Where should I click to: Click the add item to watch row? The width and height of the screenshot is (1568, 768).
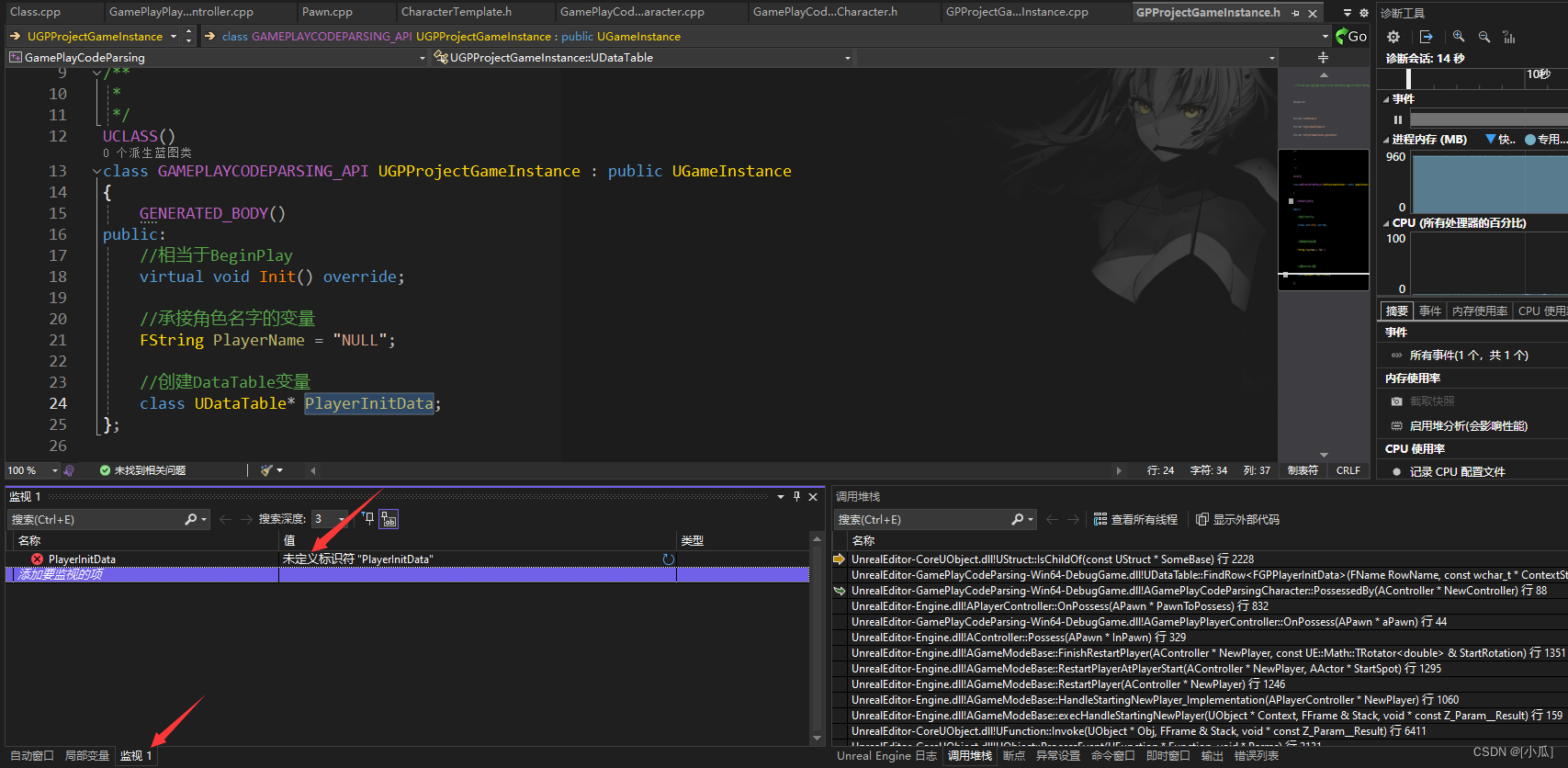pyautogui.click(x=407, y=574)
